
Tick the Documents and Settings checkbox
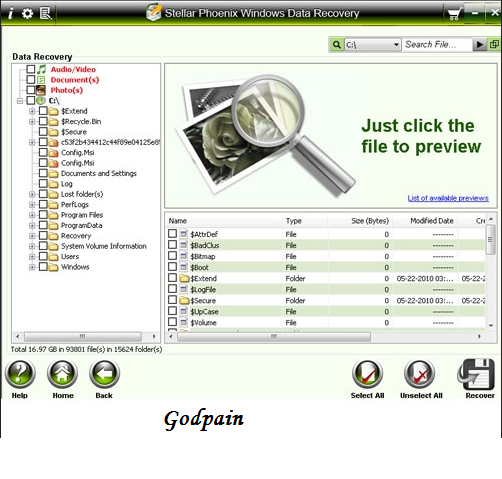[43, 173]
